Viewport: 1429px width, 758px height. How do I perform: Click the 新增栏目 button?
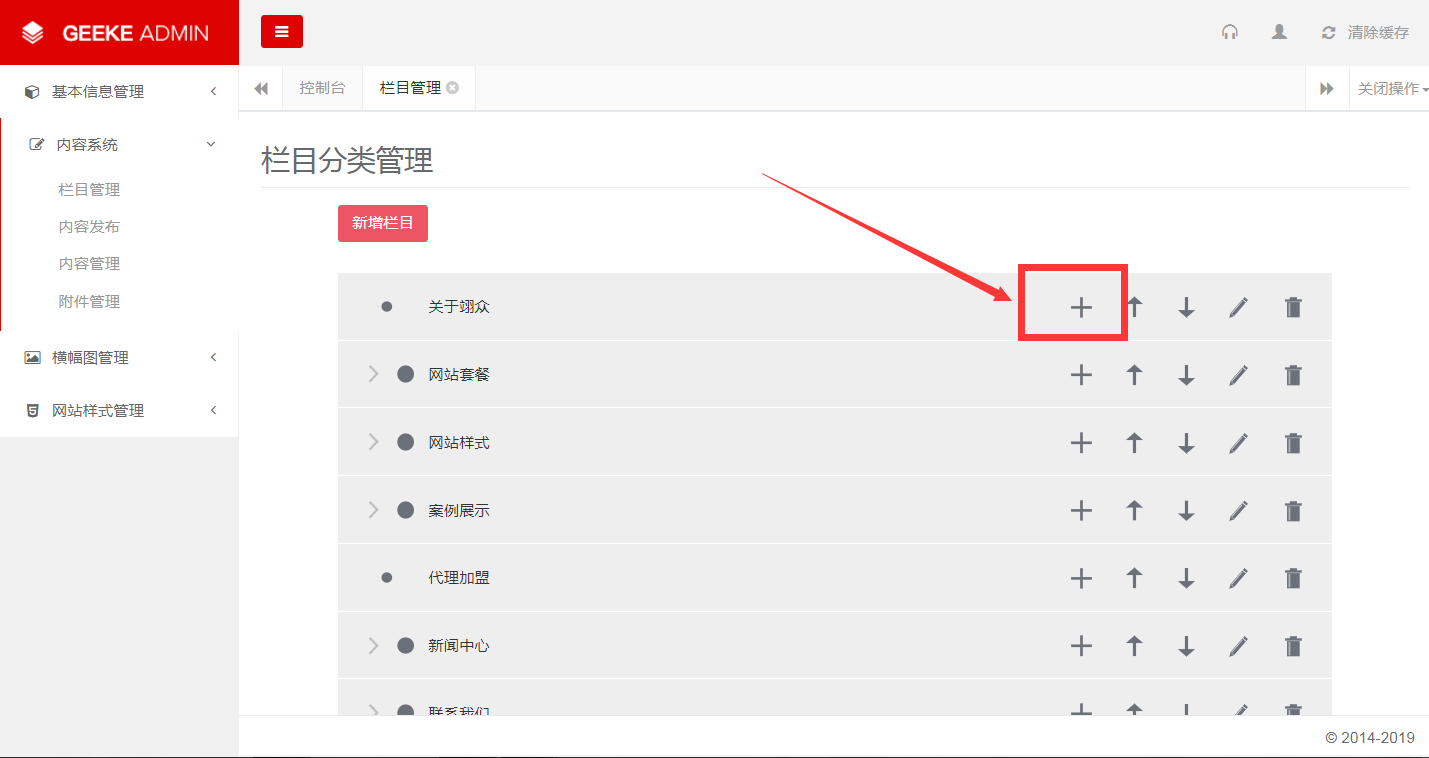pyautogui.click(x=383, y=223)
